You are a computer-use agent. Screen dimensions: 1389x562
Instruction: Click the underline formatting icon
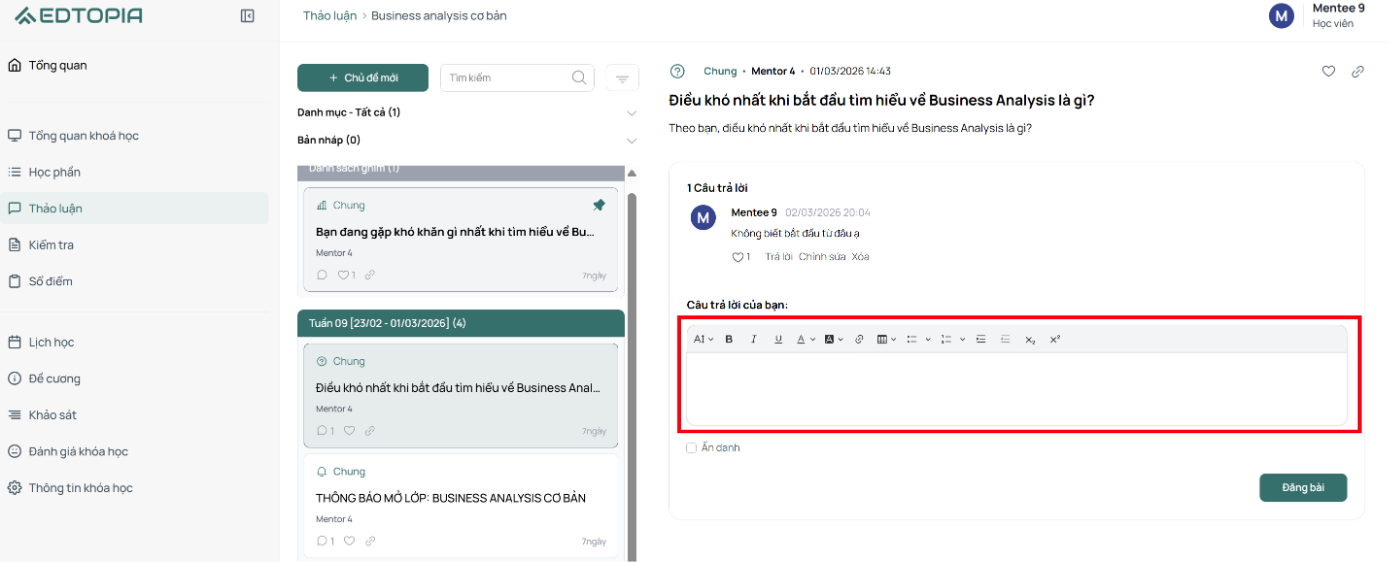tap(779, 339)
